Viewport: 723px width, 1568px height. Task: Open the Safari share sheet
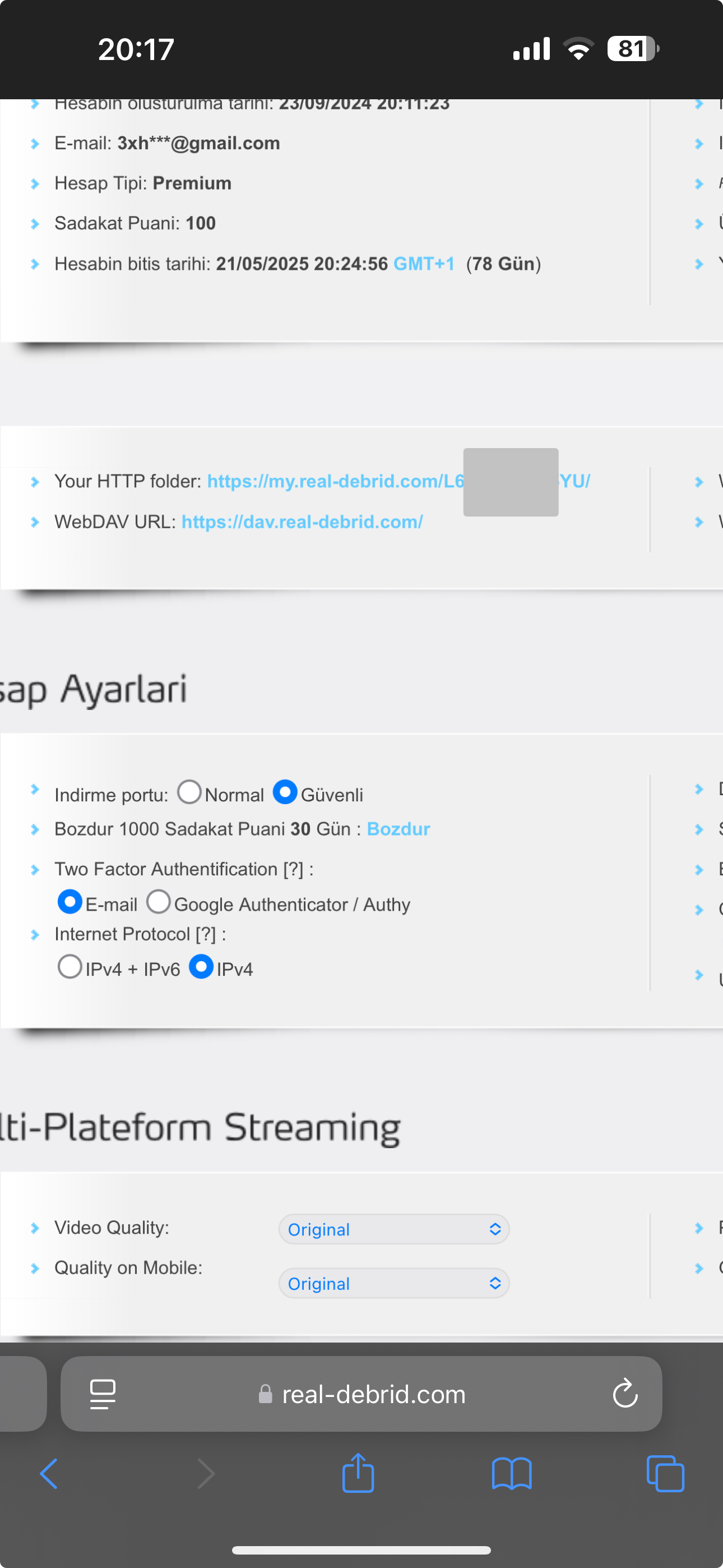pos(358,1474)
